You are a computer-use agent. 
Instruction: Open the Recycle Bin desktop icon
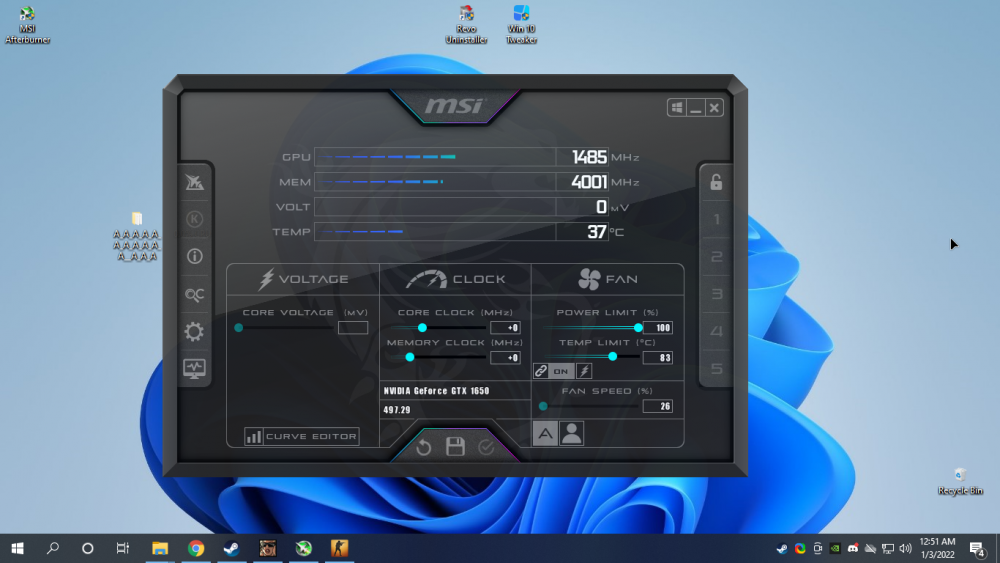[x=960, y=481]
